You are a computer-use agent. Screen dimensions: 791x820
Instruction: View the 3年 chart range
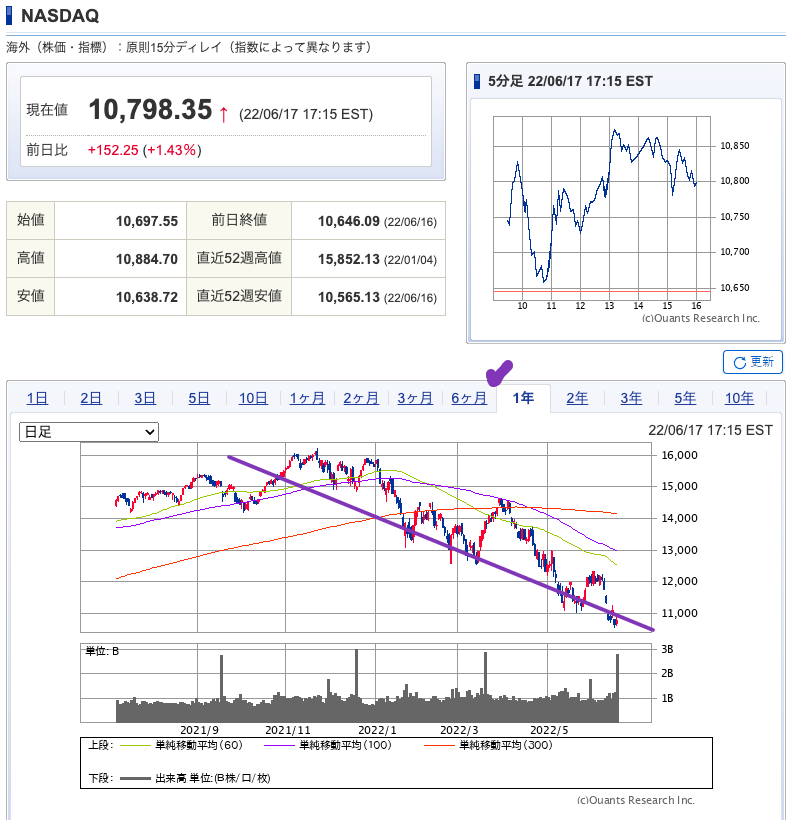(631, 398)
